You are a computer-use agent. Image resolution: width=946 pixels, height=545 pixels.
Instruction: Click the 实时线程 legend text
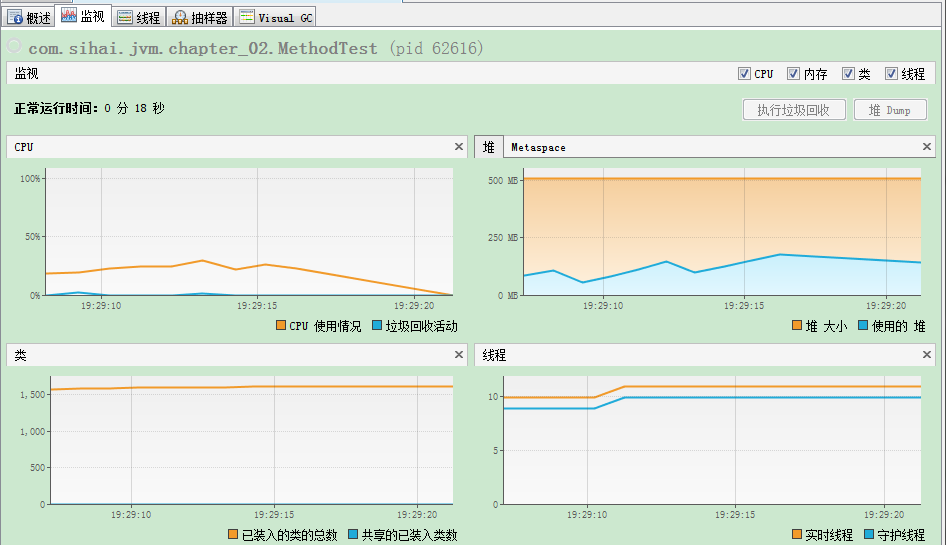(829, 535)
